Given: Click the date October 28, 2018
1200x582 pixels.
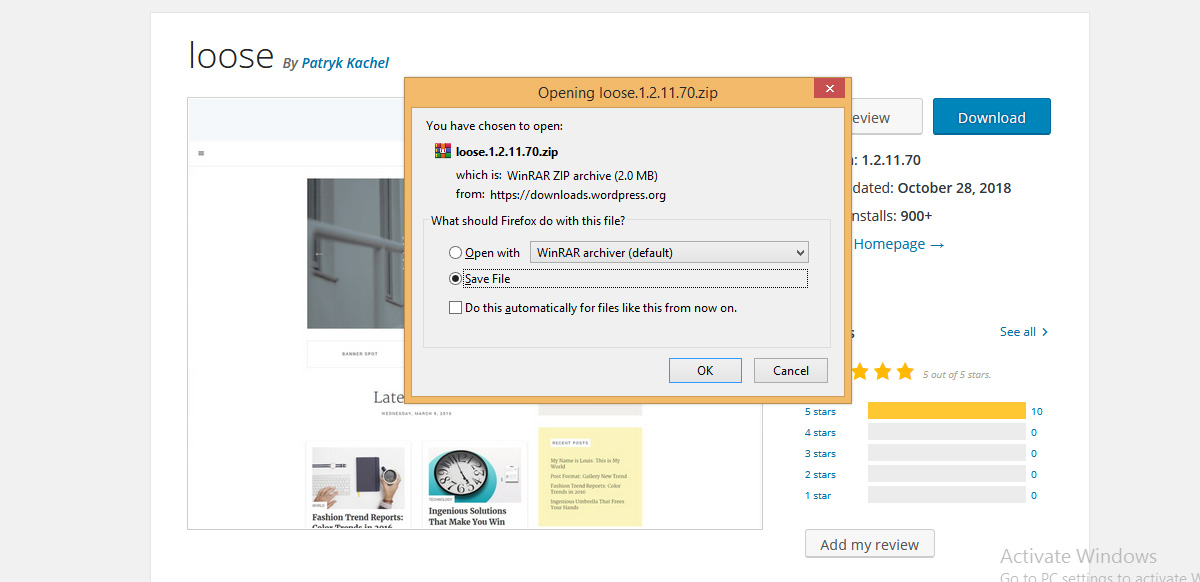Looking at the screenshot, I should coord(955,188).
